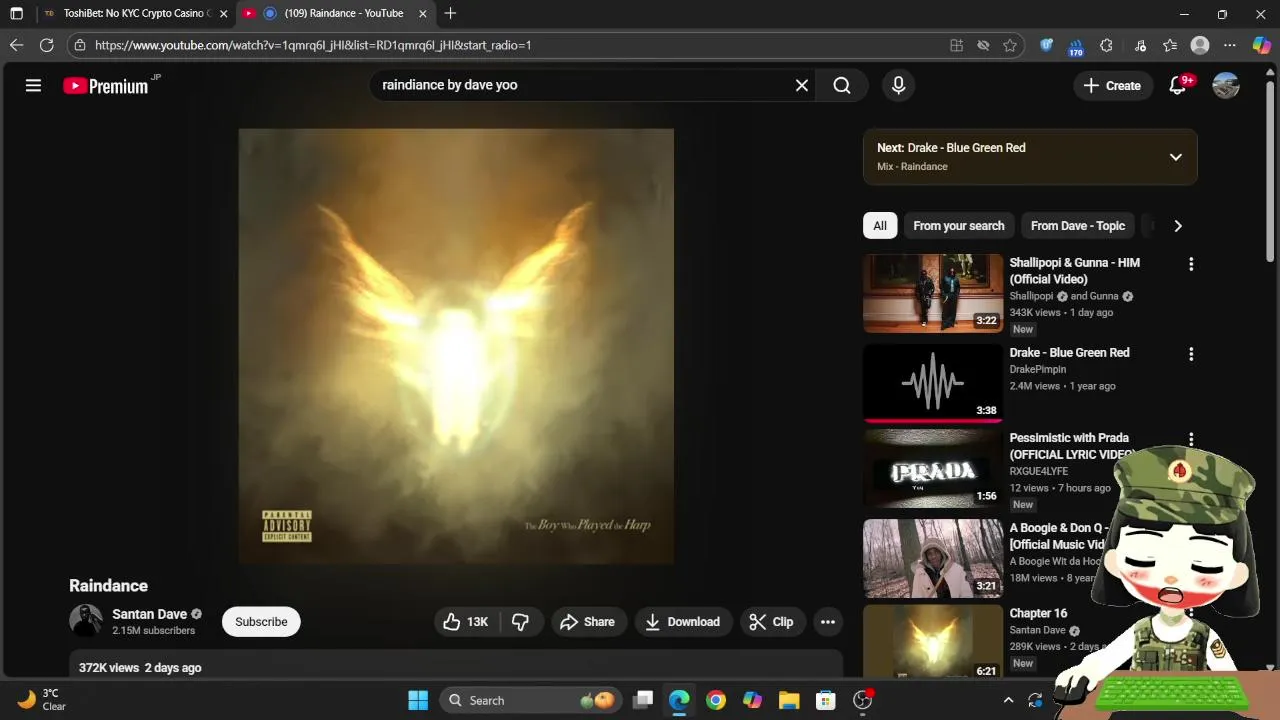Open a new browser tab
The width and height of the screenshot is (1280, 720).
pos(450,14)
